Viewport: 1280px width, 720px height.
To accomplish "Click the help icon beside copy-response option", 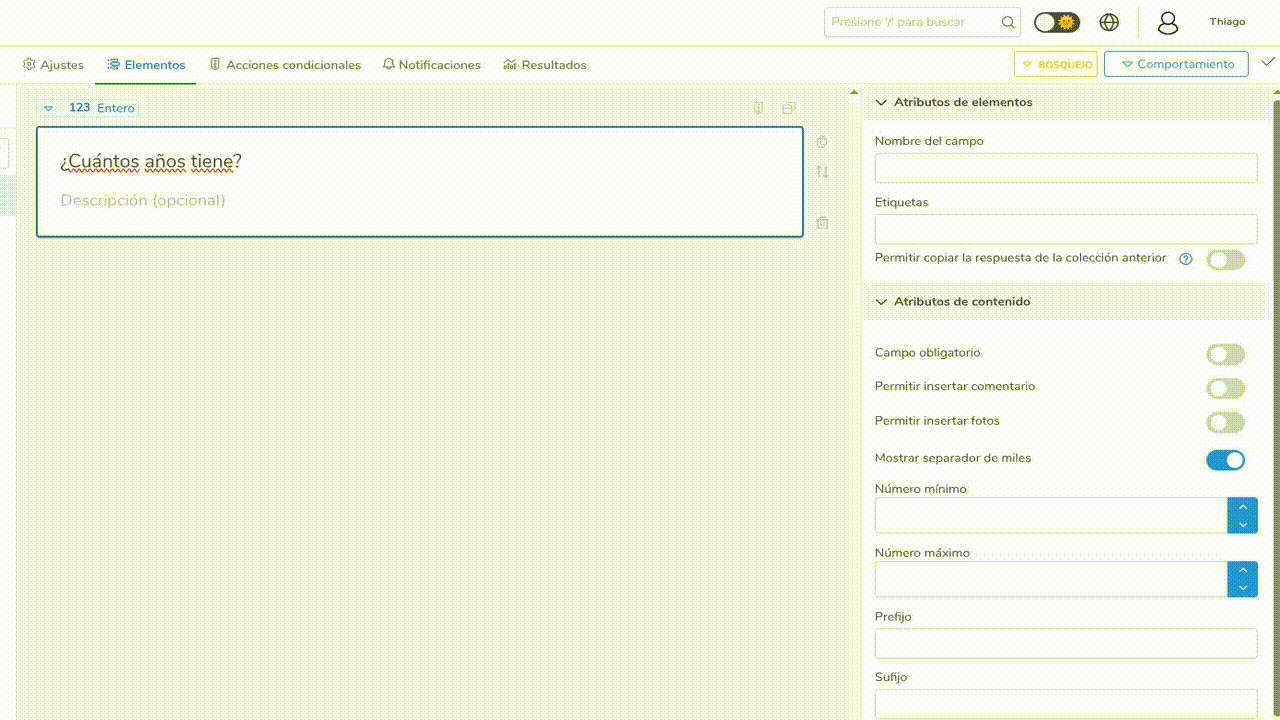I will 1186,259.
